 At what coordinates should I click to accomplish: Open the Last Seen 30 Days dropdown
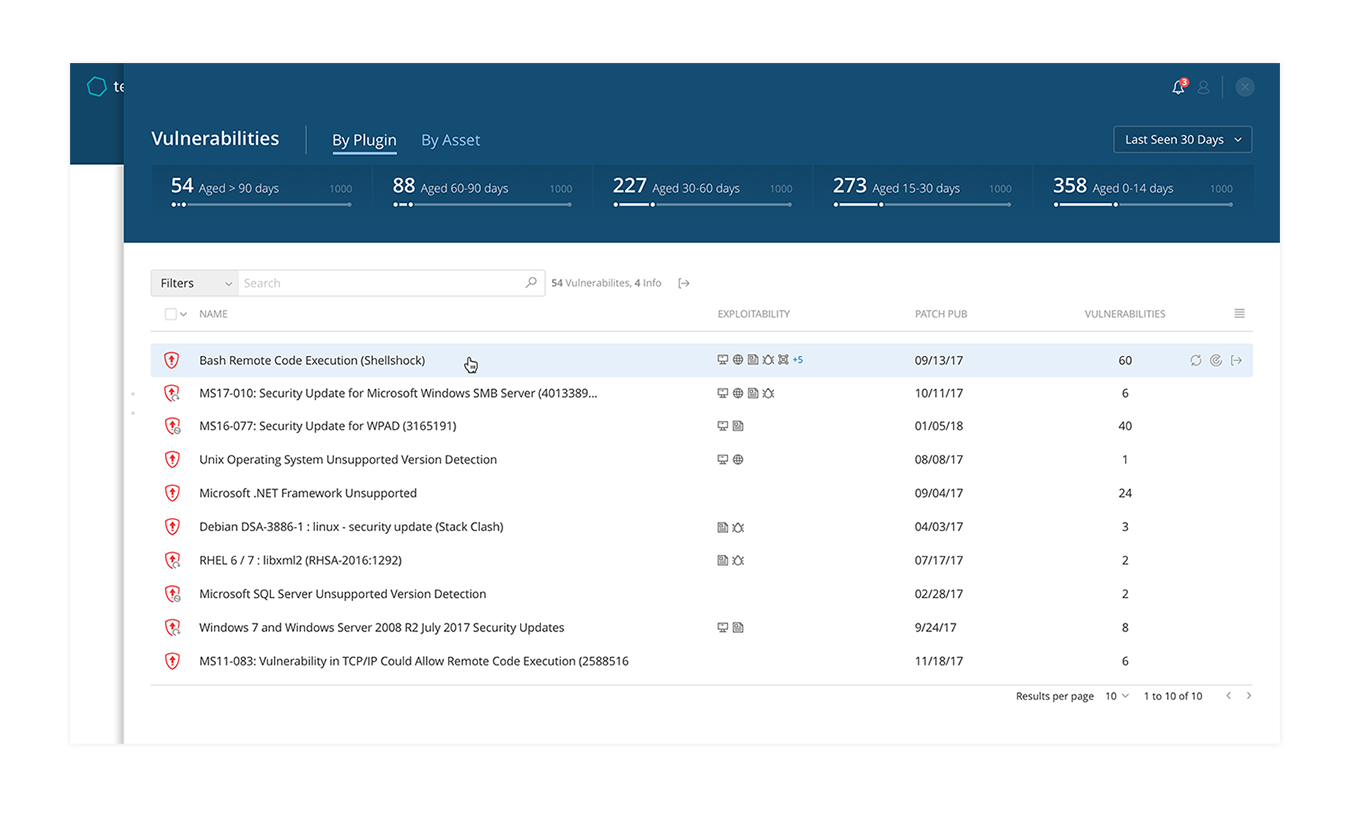(1182, 140)
